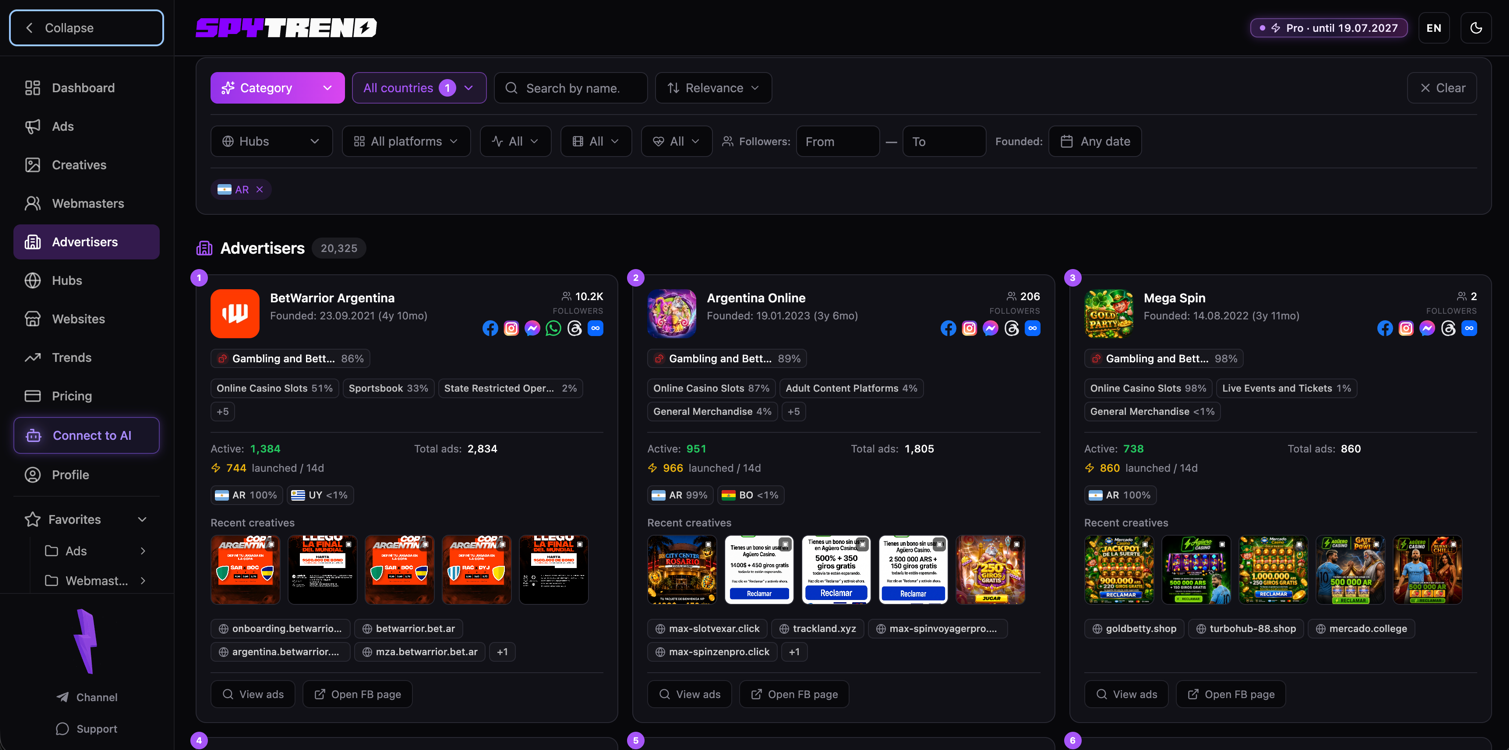
Task: Remove the AR country filter chip
Action: (x=260, y=189)
